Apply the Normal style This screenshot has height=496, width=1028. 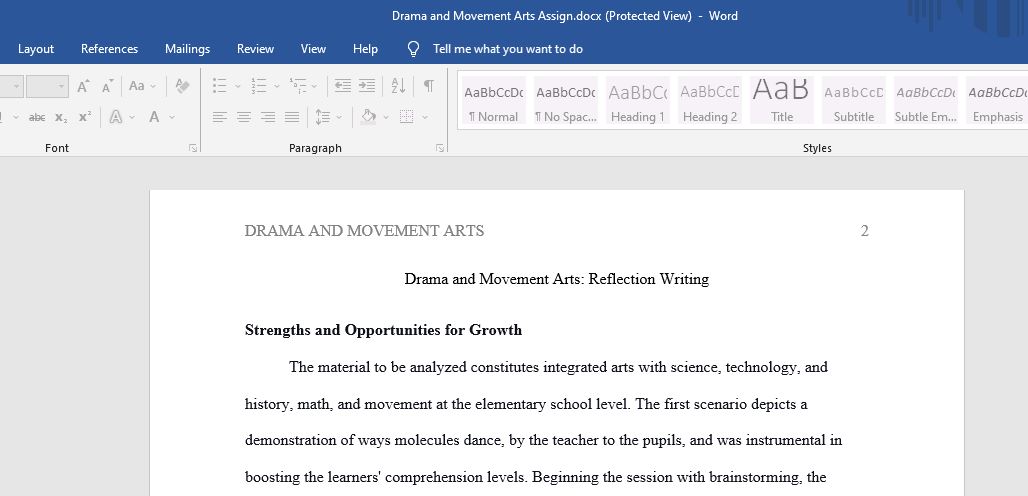494,100
